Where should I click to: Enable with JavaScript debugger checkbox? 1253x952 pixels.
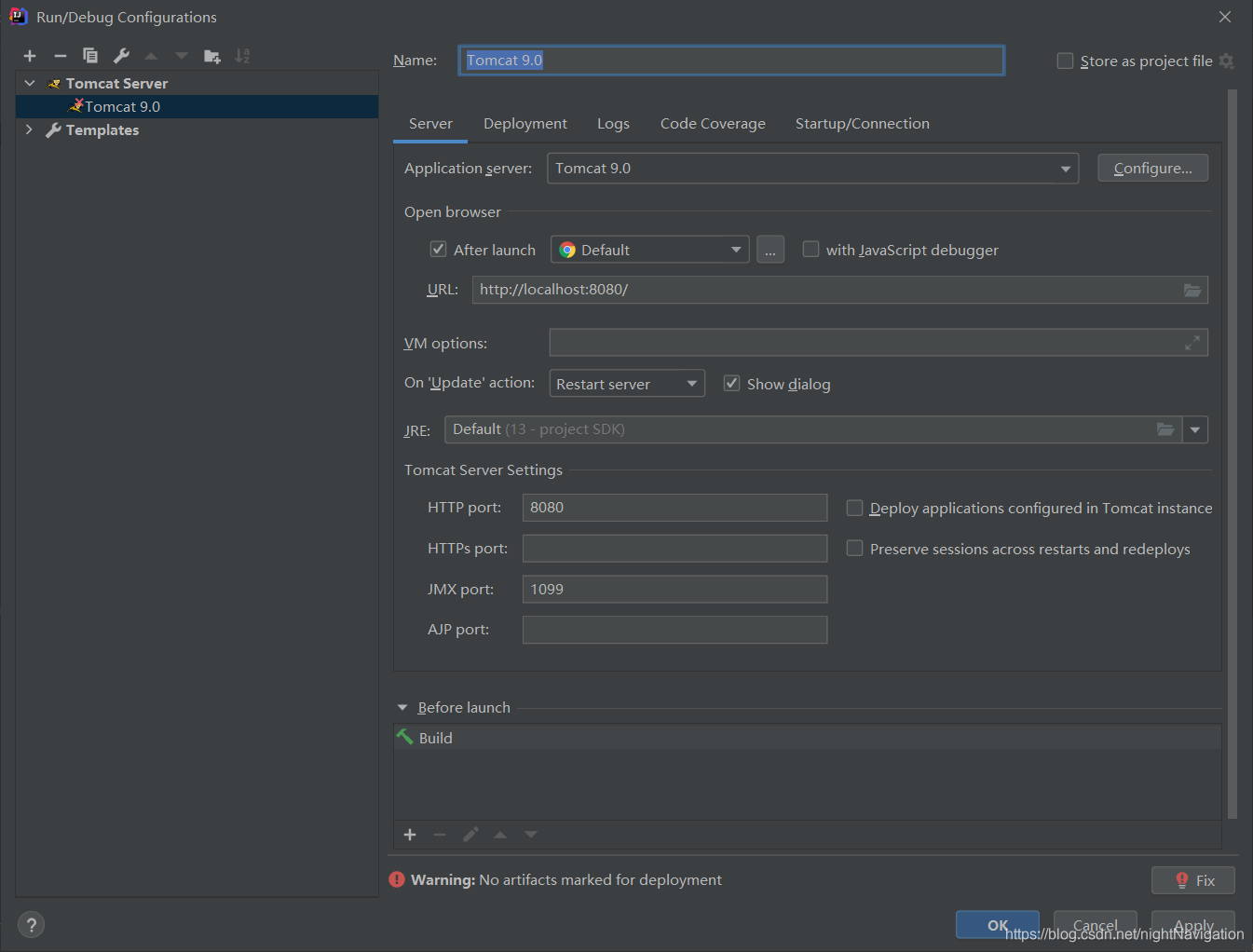(x=810, y=250)
